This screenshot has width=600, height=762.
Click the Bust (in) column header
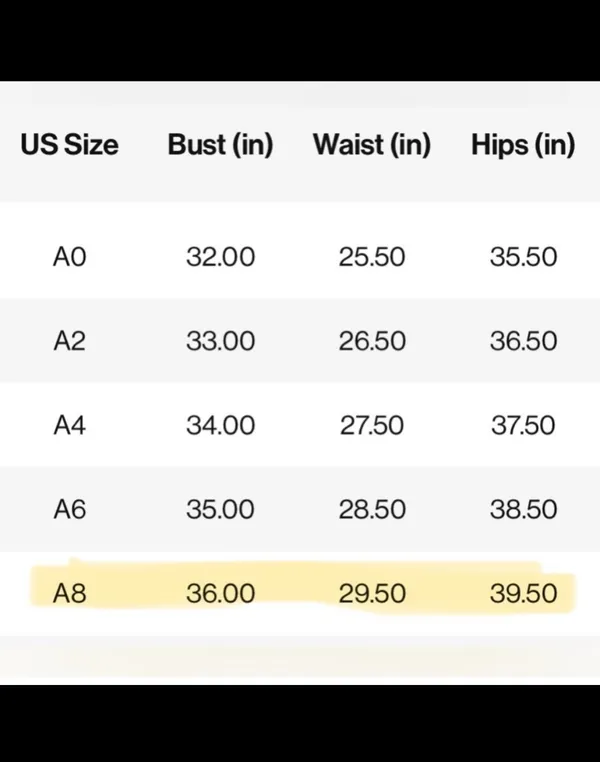tap(221, 145)
